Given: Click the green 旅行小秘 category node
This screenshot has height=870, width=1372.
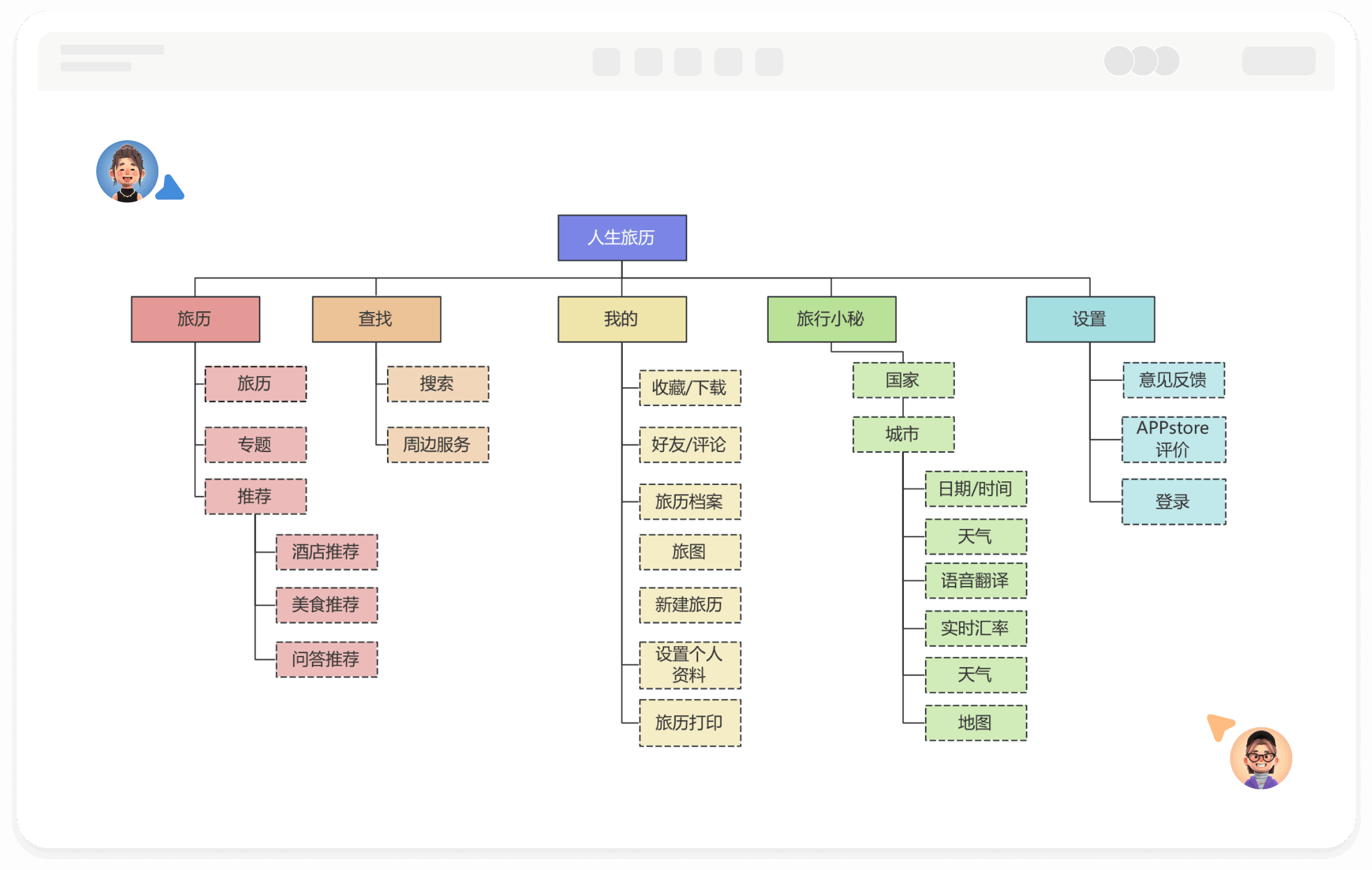Looking at the screenshot, I should [x=831, y=320].
